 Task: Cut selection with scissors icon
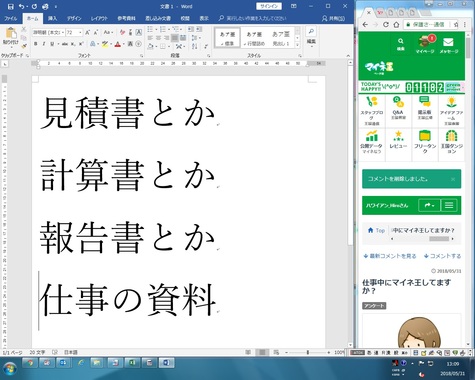tap(24, 30)
